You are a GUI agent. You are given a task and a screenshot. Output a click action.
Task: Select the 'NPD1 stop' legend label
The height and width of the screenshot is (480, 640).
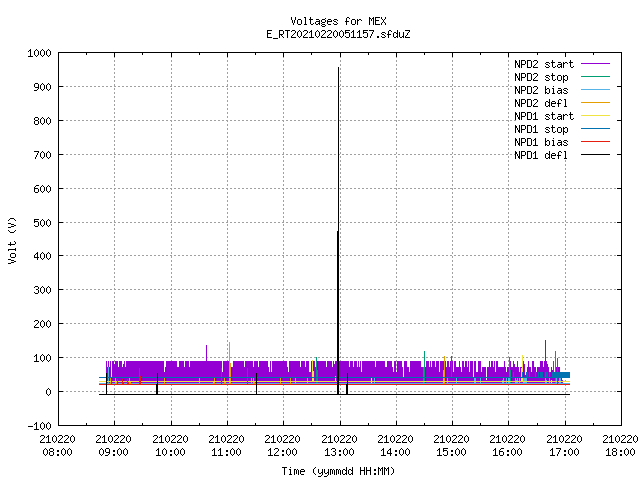click(x=541, y=129)
